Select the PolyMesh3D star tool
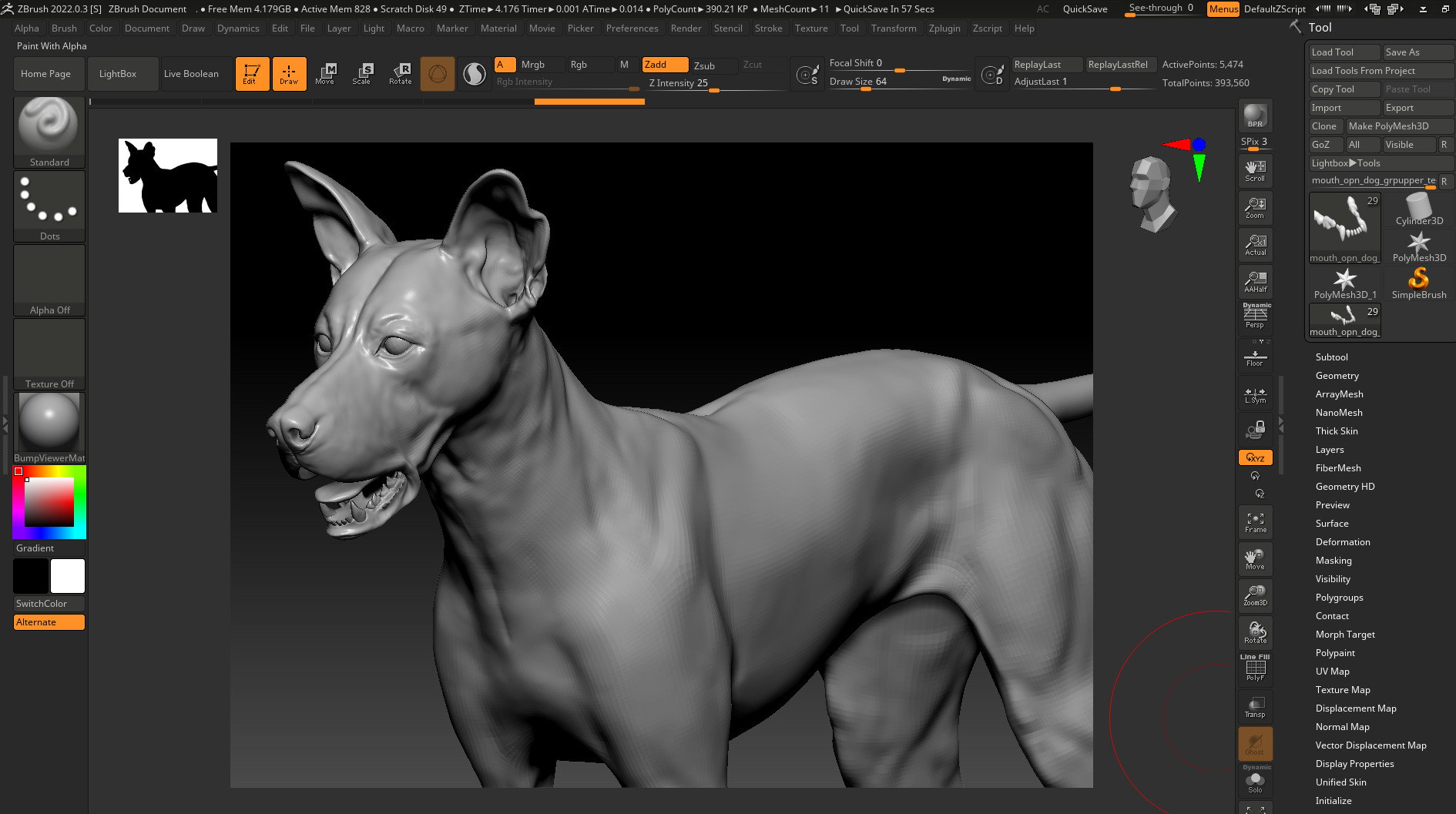 pos(1419,246)
